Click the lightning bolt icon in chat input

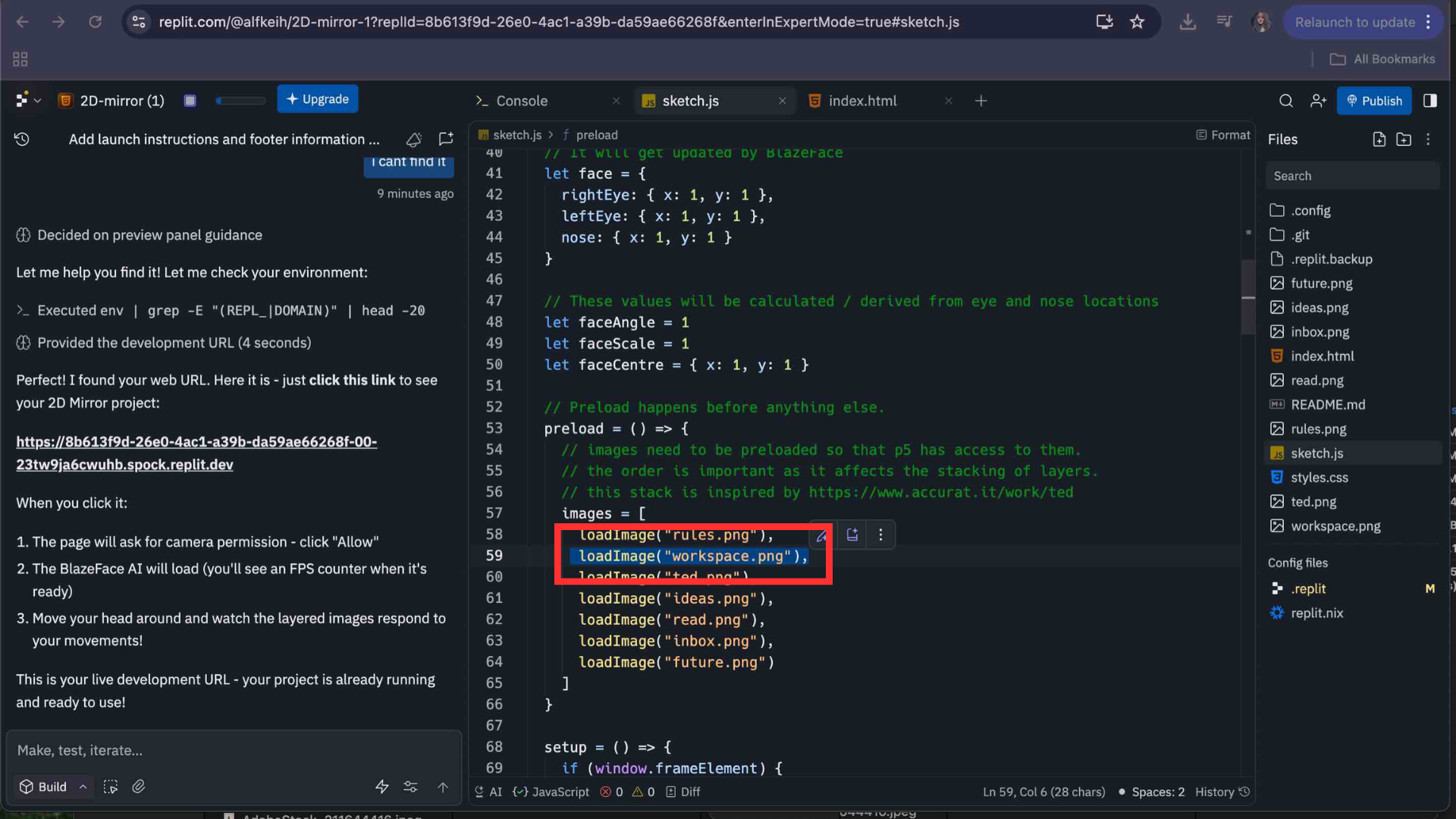[x=381, y=787]
